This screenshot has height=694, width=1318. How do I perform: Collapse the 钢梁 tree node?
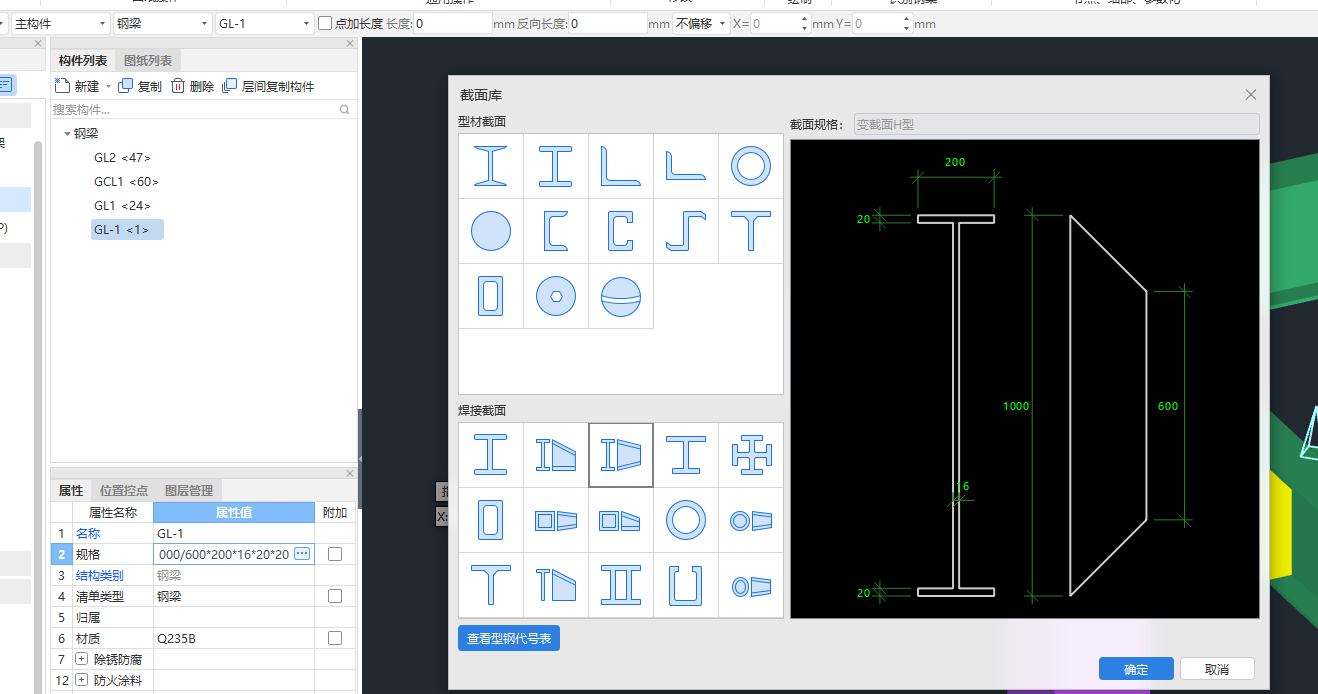coord(67,133)
